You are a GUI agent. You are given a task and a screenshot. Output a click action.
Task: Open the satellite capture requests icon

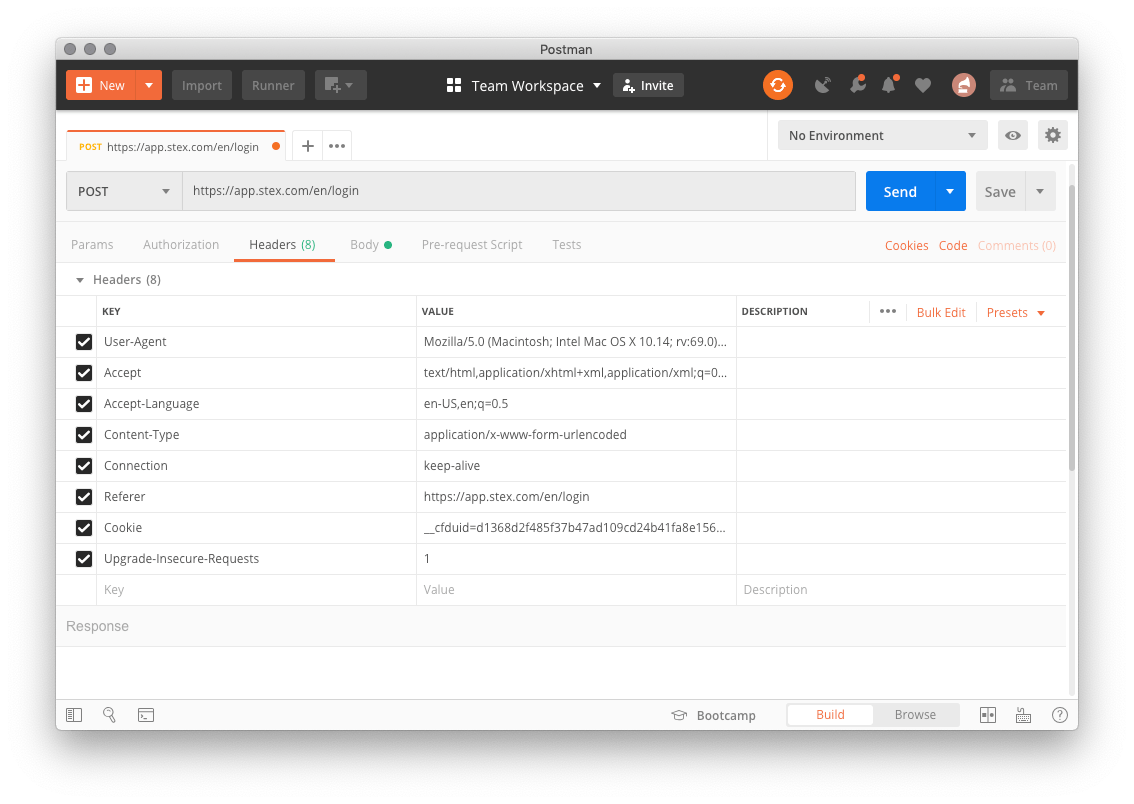(822, 85)
